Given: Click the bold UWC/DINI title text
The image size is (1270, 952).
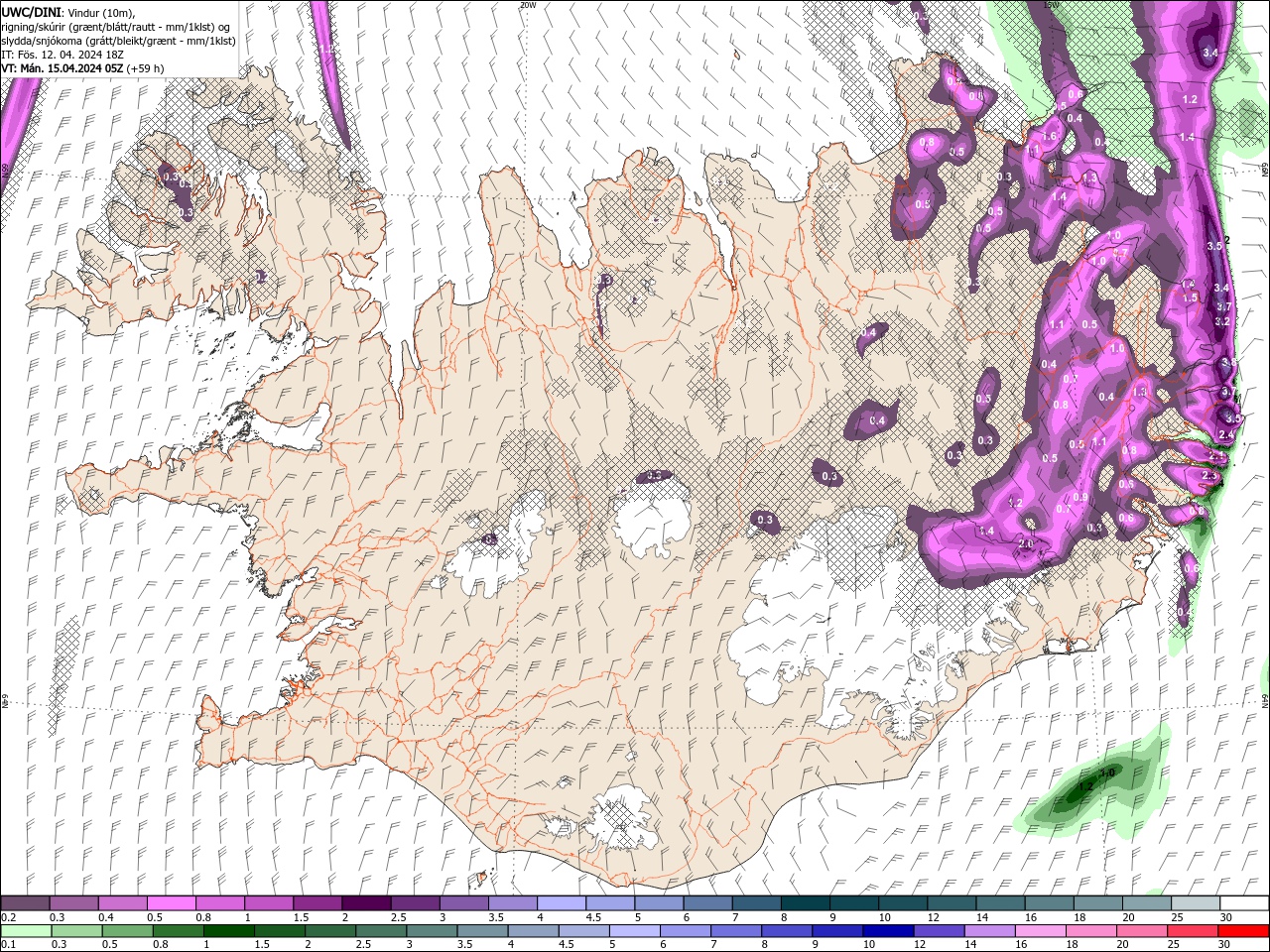Looking at the screenshot, I should click(31, 12).
